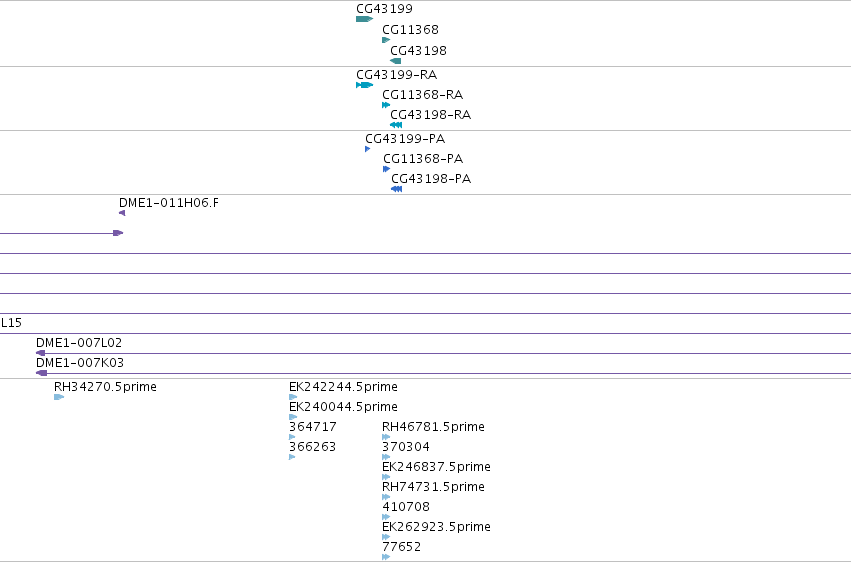Click the CG43198 gene arrow glyph
851x562 pixels.
[x=396, y=61]
